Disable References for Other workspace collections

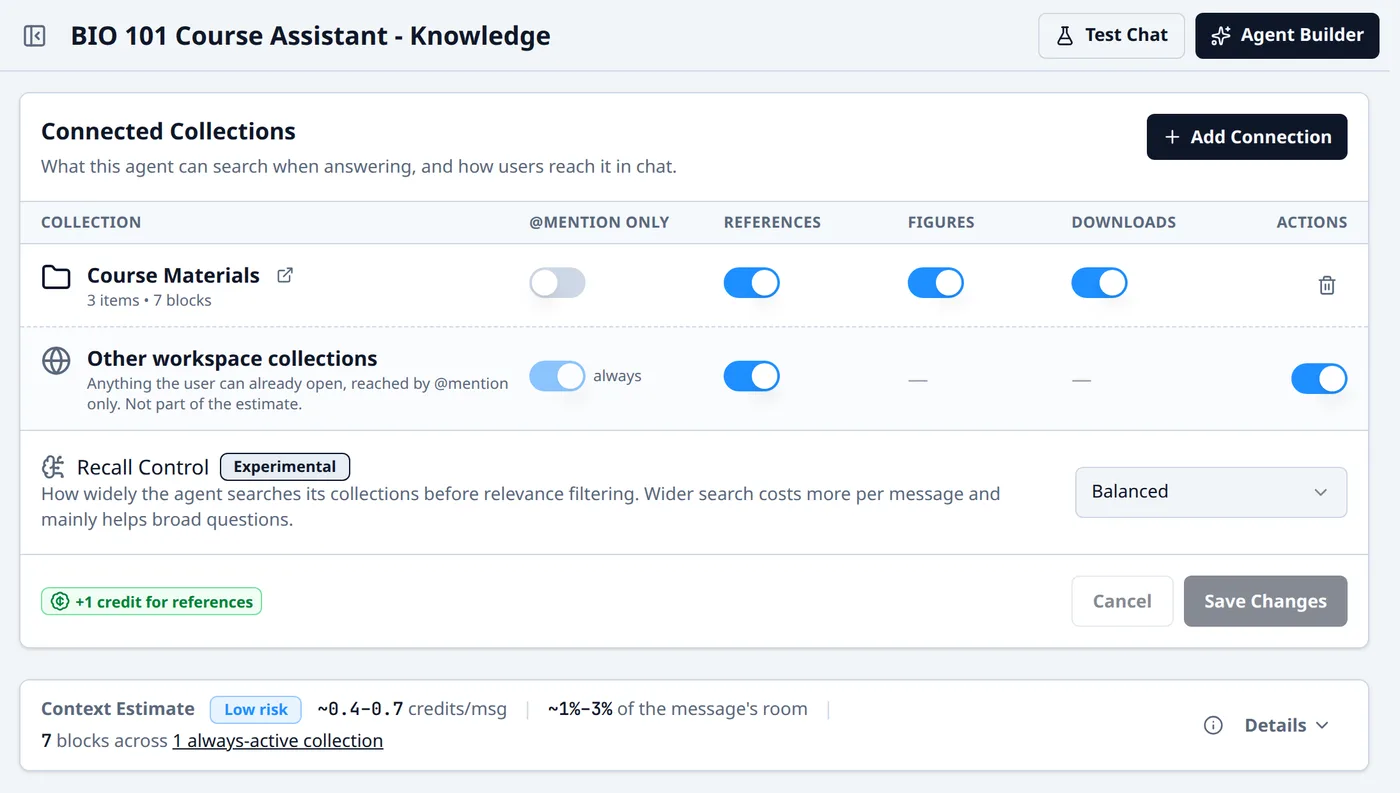pyautogui.click(x=751, y=376)
